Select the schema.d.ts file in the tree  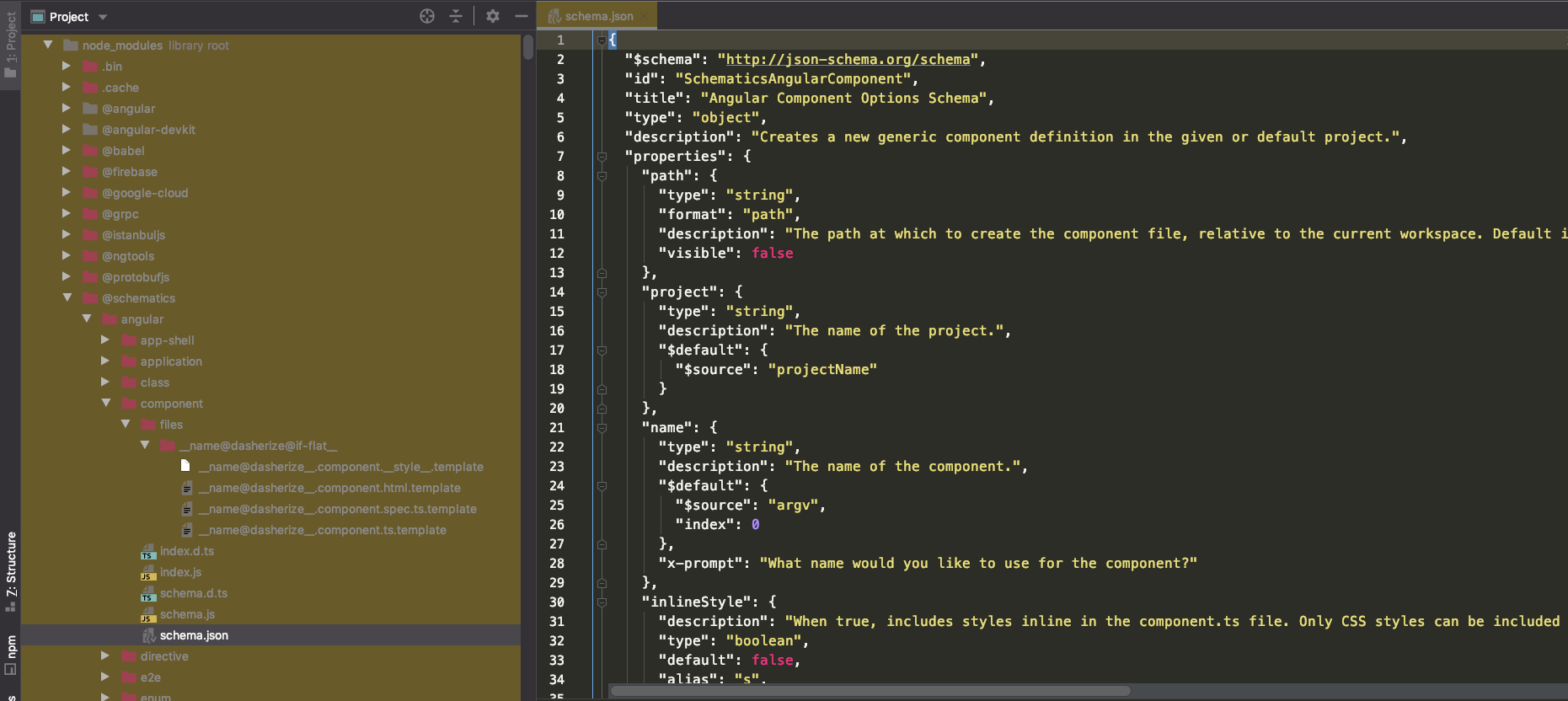(x=193, y=593)
